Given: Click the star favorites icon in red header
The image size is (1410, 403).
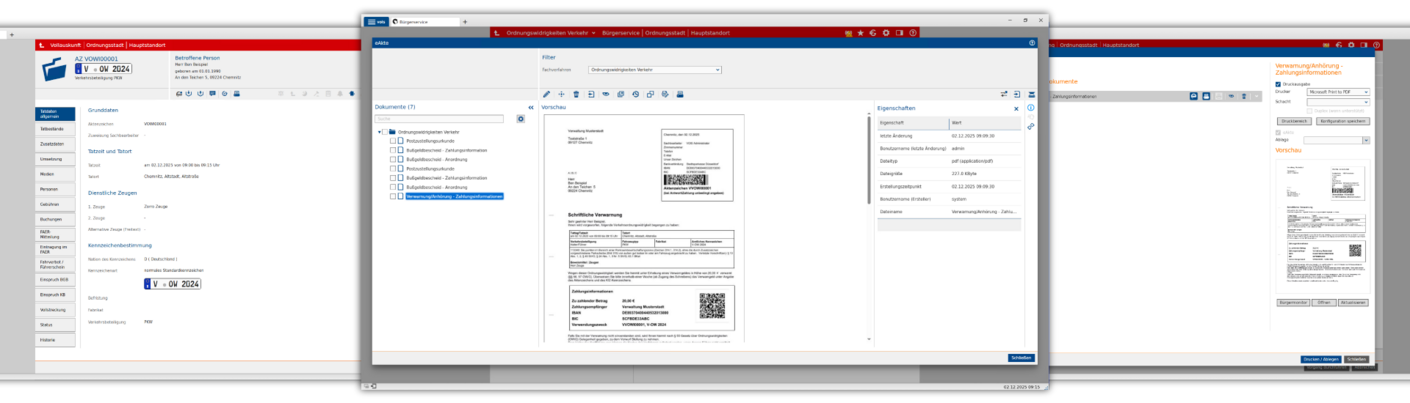Looking at the screenshot, I should (x=860, y=33).
